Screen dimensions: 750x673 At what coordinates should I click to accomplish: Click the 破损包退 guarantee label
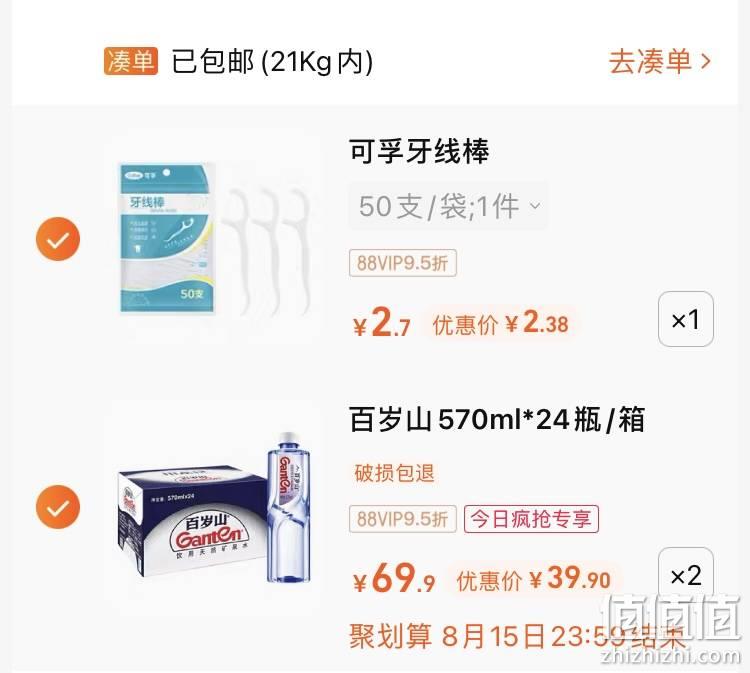[x=394, y=473]
